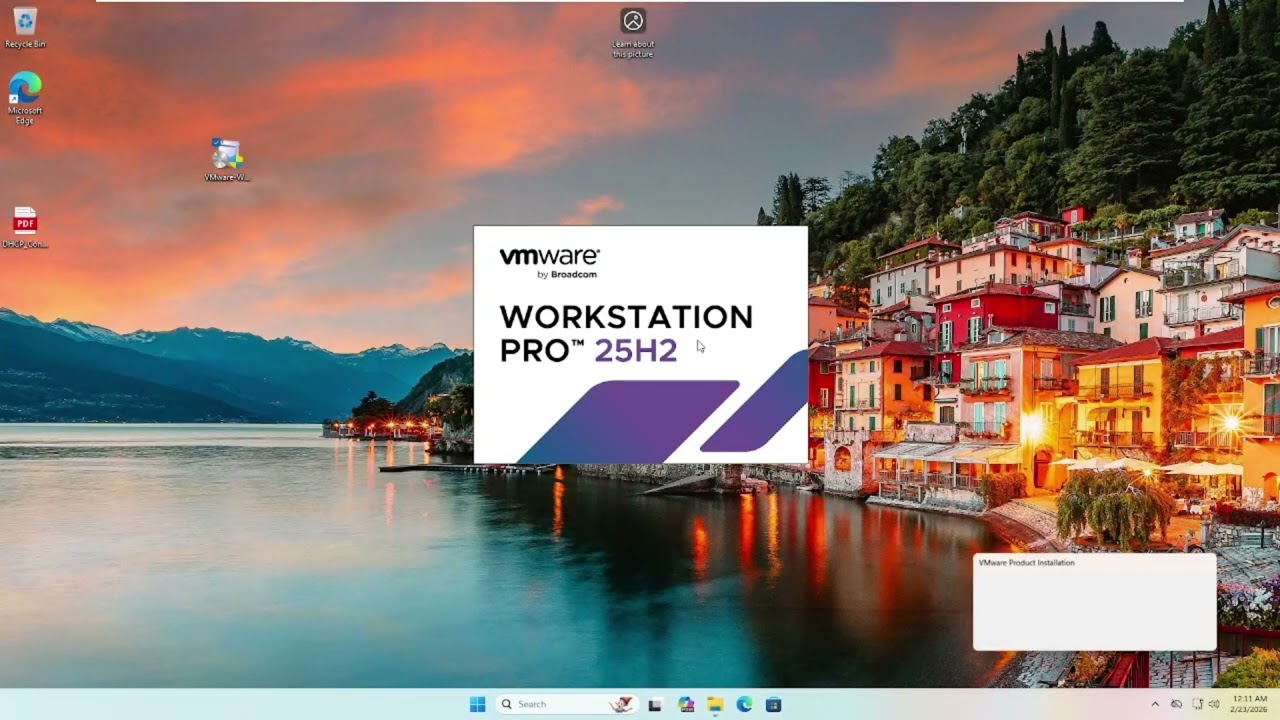Click the taskbar Search box
The height and width of the screenshot is (720, 1280).
pos(567,704)
